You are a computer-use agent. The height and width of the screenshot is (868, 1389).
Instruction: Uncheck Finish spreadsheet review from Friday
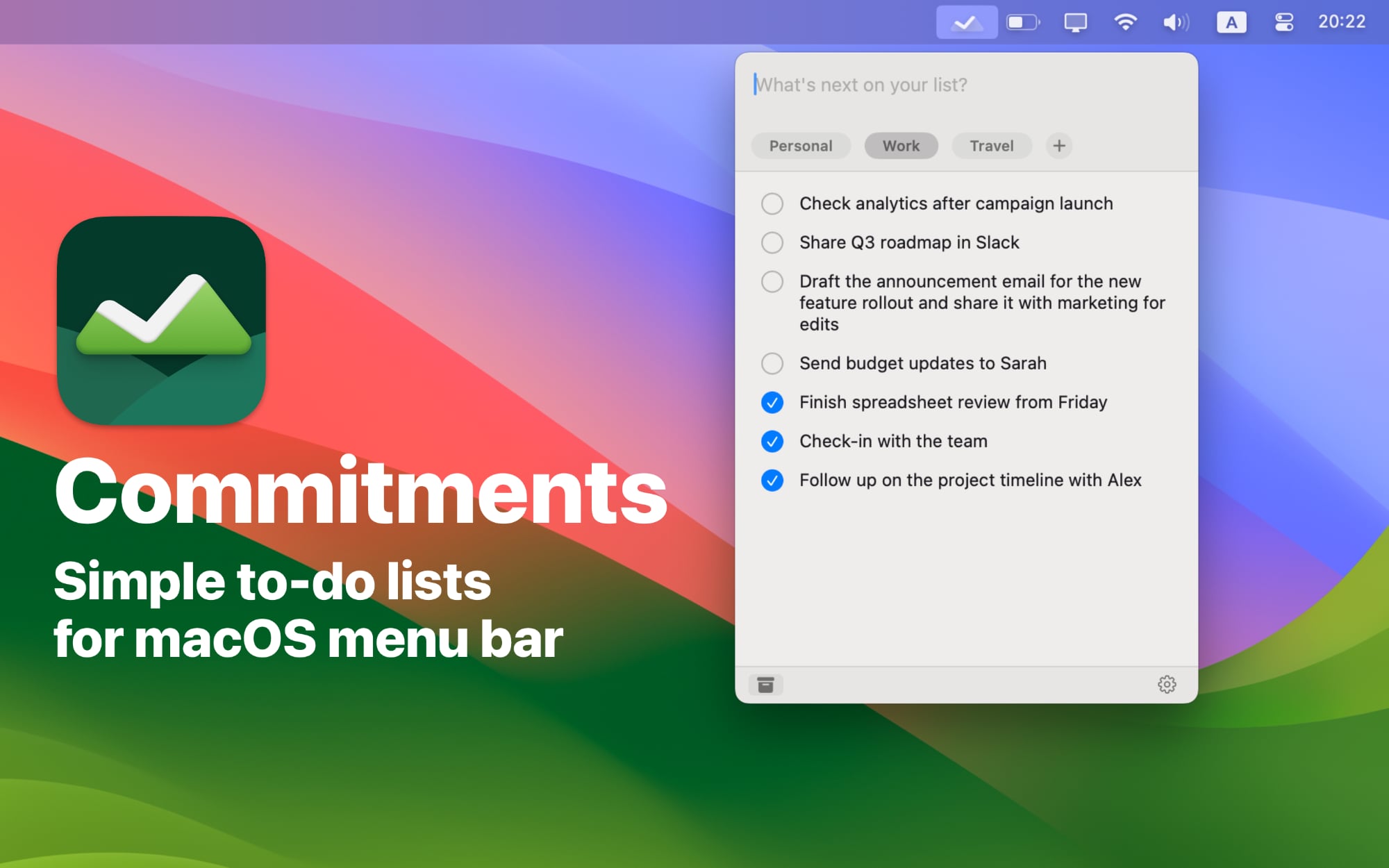772,402
